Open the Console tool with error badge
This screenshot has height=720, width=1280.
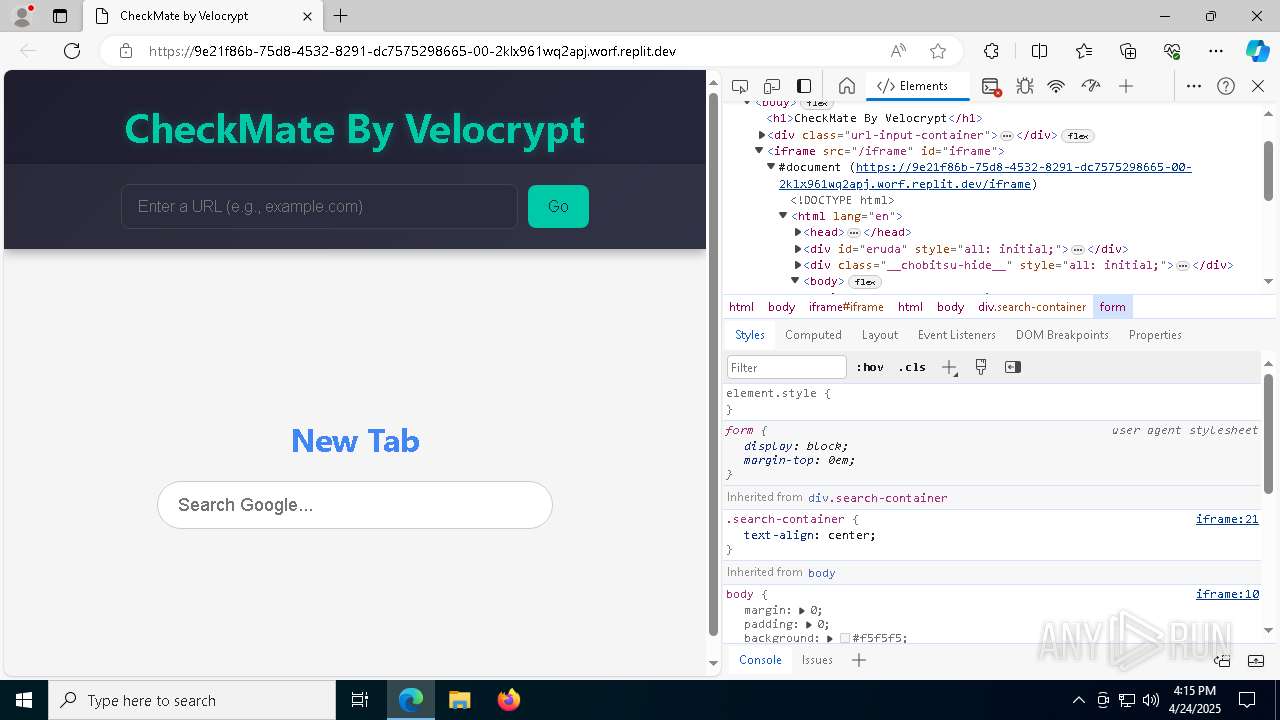point(991,86)
